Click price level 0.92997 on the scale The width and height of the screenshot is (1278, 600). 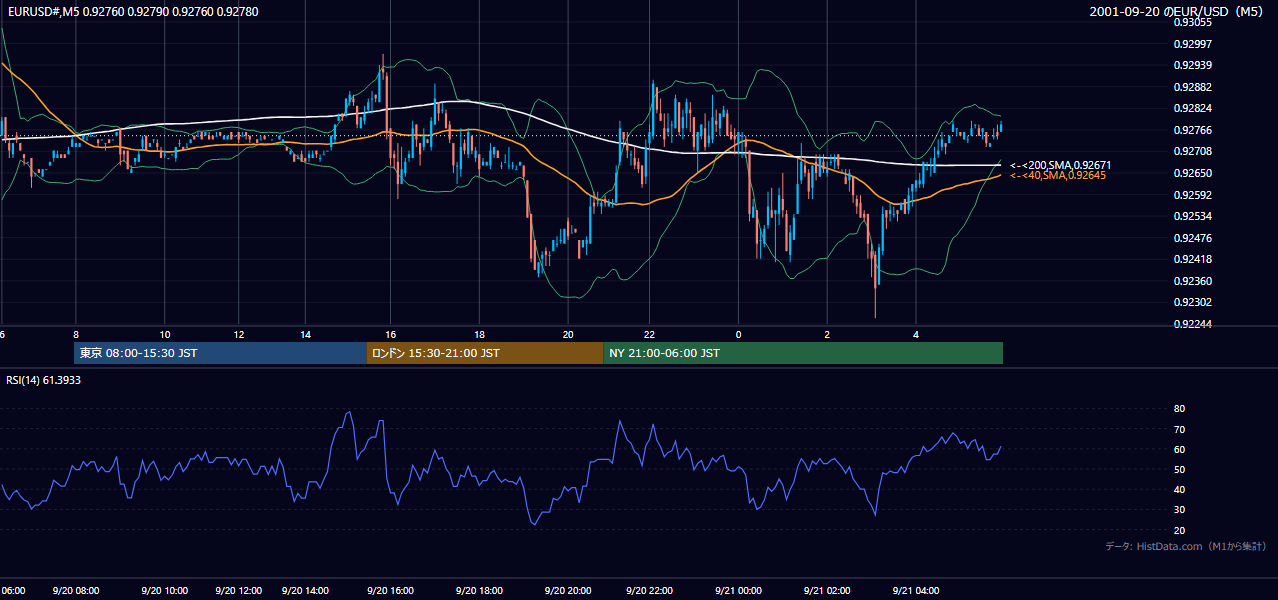pyautogui.click(x=1192, y=44)
